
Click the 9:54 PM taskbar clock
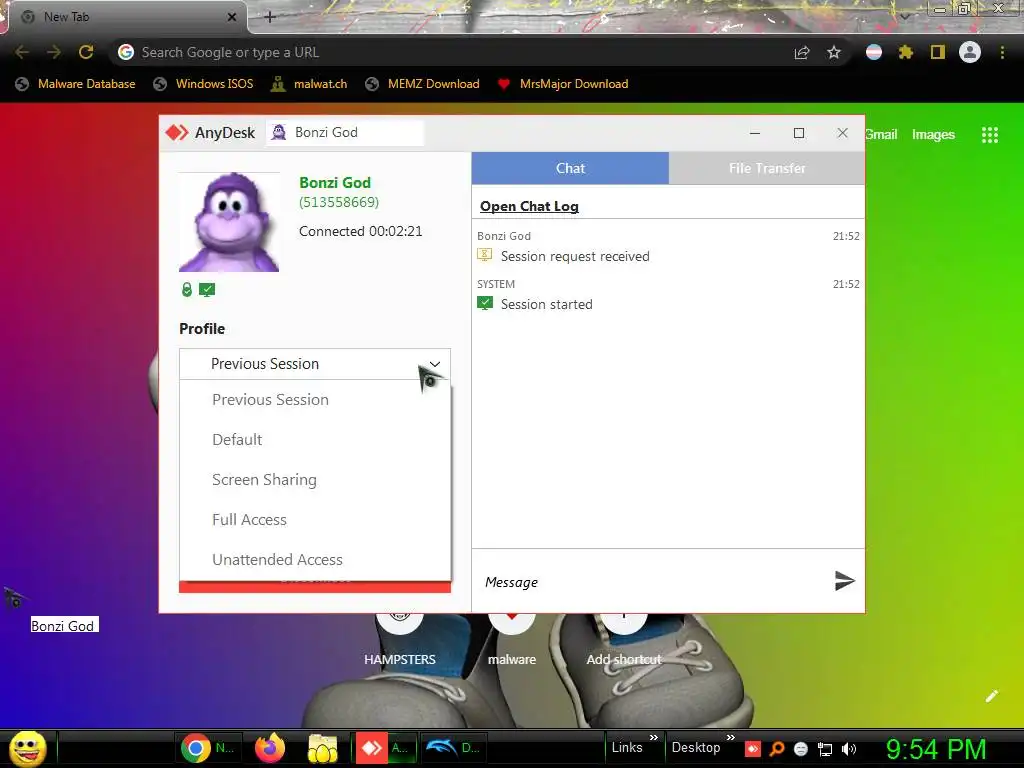[935, 749]
